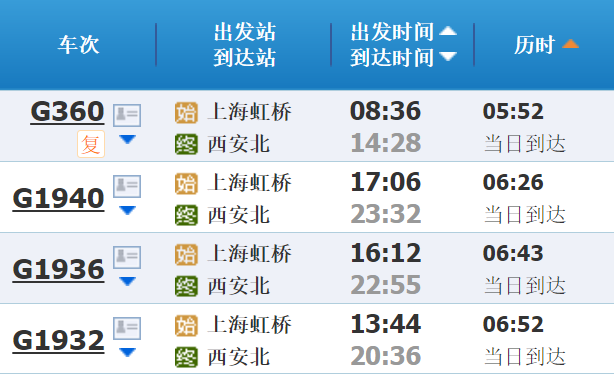The image size is (614, 374).
Task: Open train number link G360
Action: click(x=67, y=112)
